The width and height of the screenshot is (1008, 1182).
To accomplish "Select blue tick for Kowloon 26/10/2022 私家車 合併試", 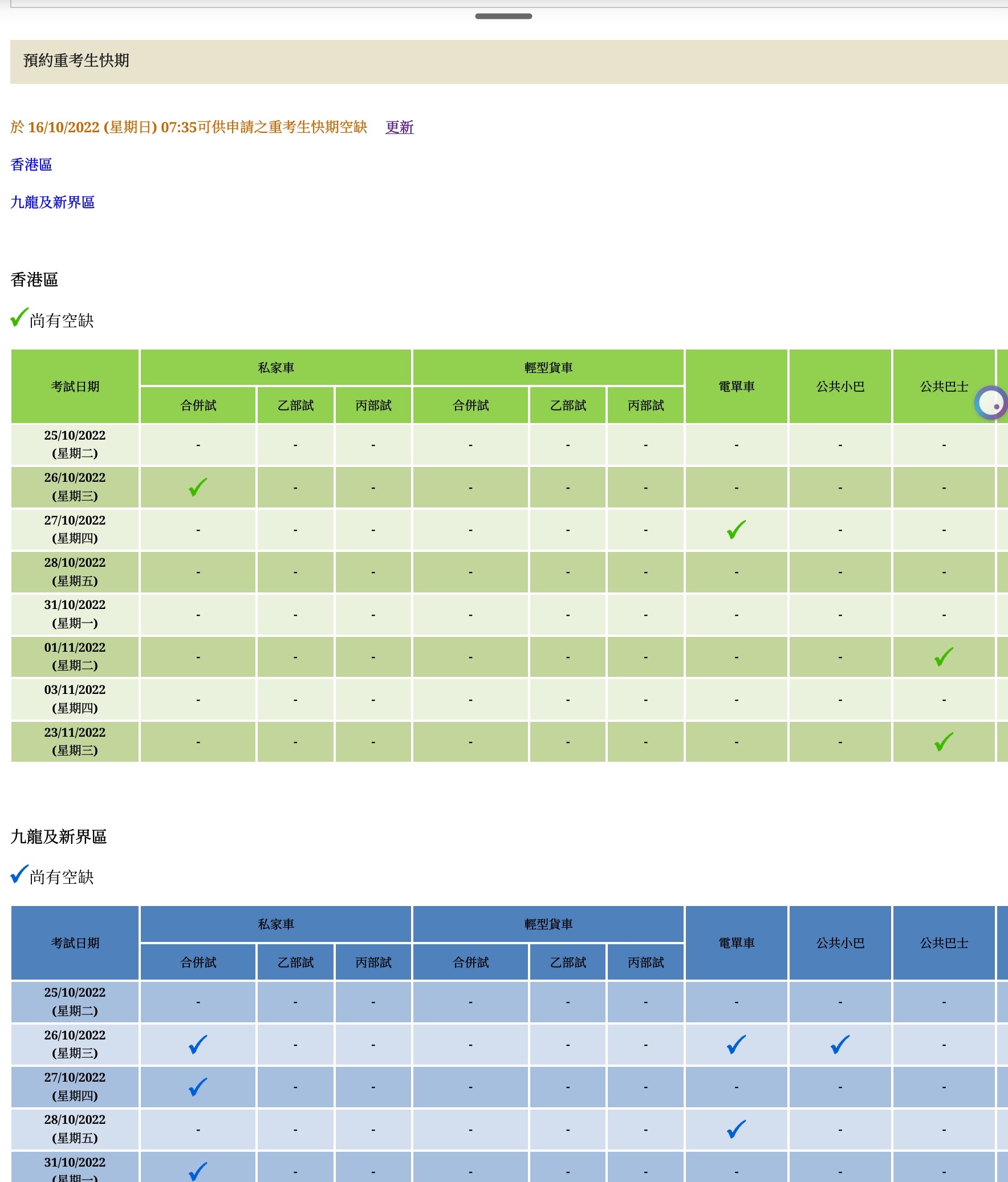I will (198, 1045).
